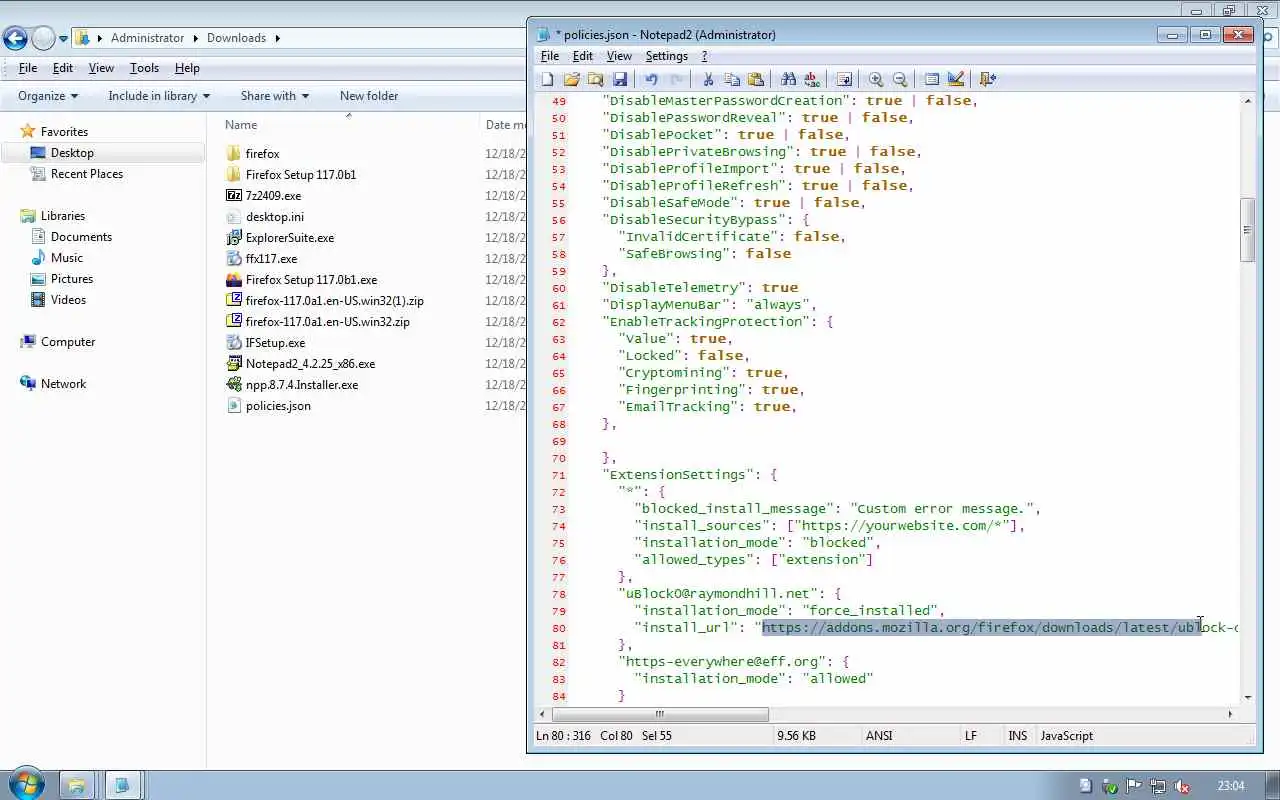Click the scroll-right arrow in Notepad2
Image resolution: width=1280 pixels, height=800 pixels.
(1230, 714)
